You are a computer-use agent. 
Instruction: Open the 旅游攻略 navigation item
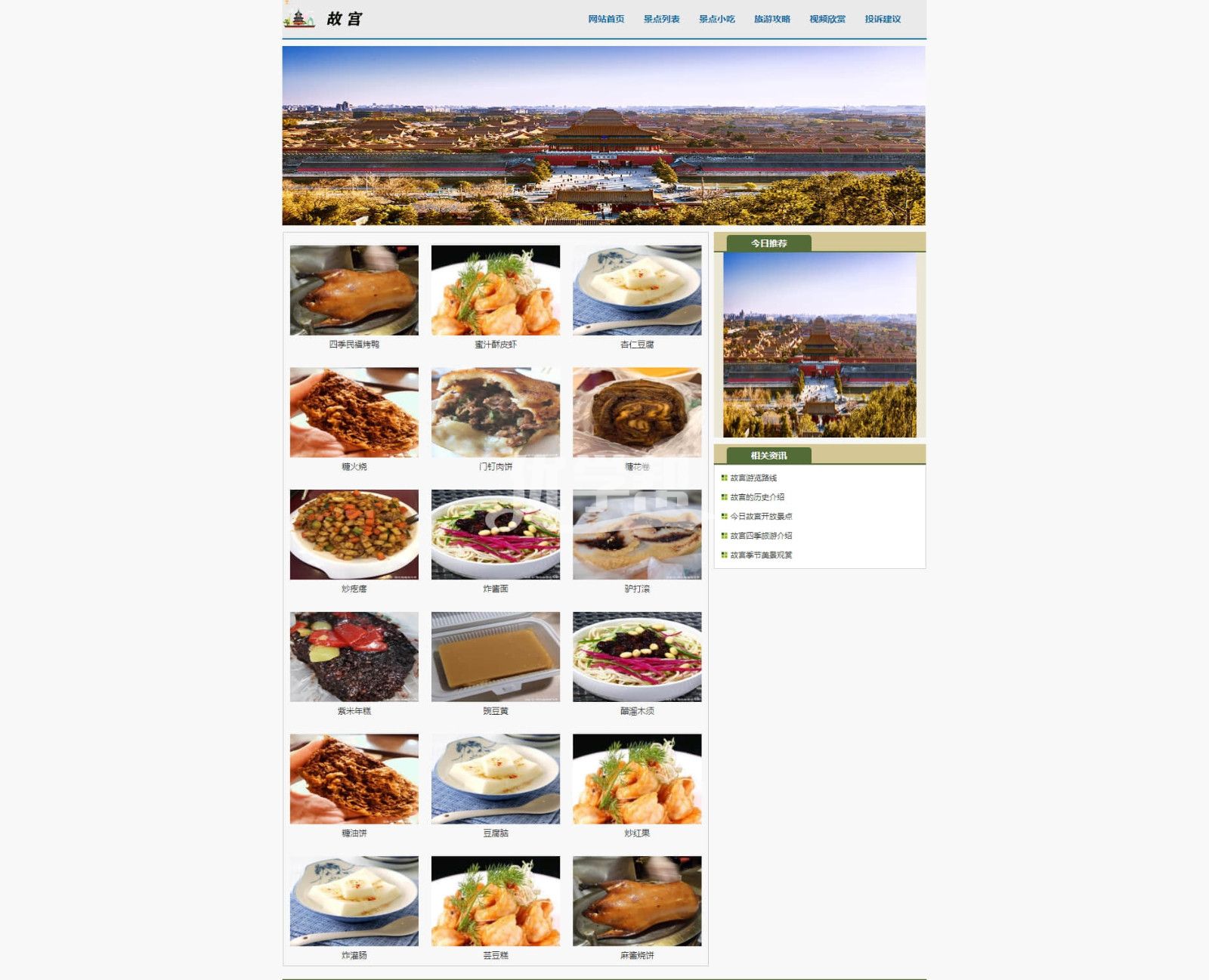pos(771,19)
